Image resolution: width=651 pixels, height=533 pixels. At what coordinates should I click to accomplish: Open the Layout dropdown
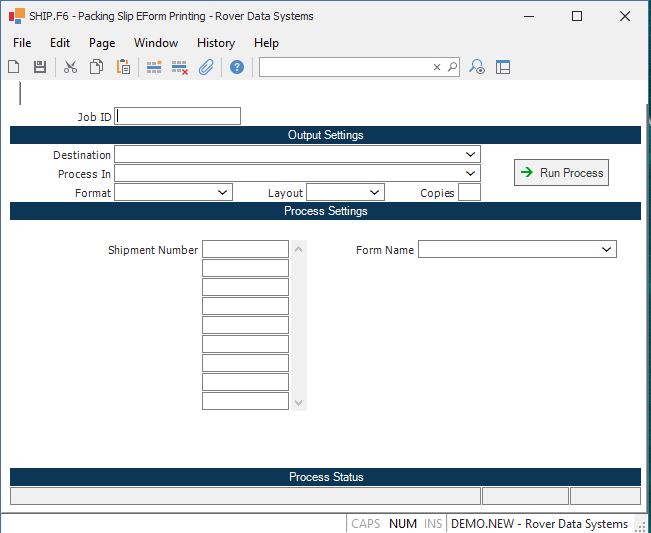(374, 192)
